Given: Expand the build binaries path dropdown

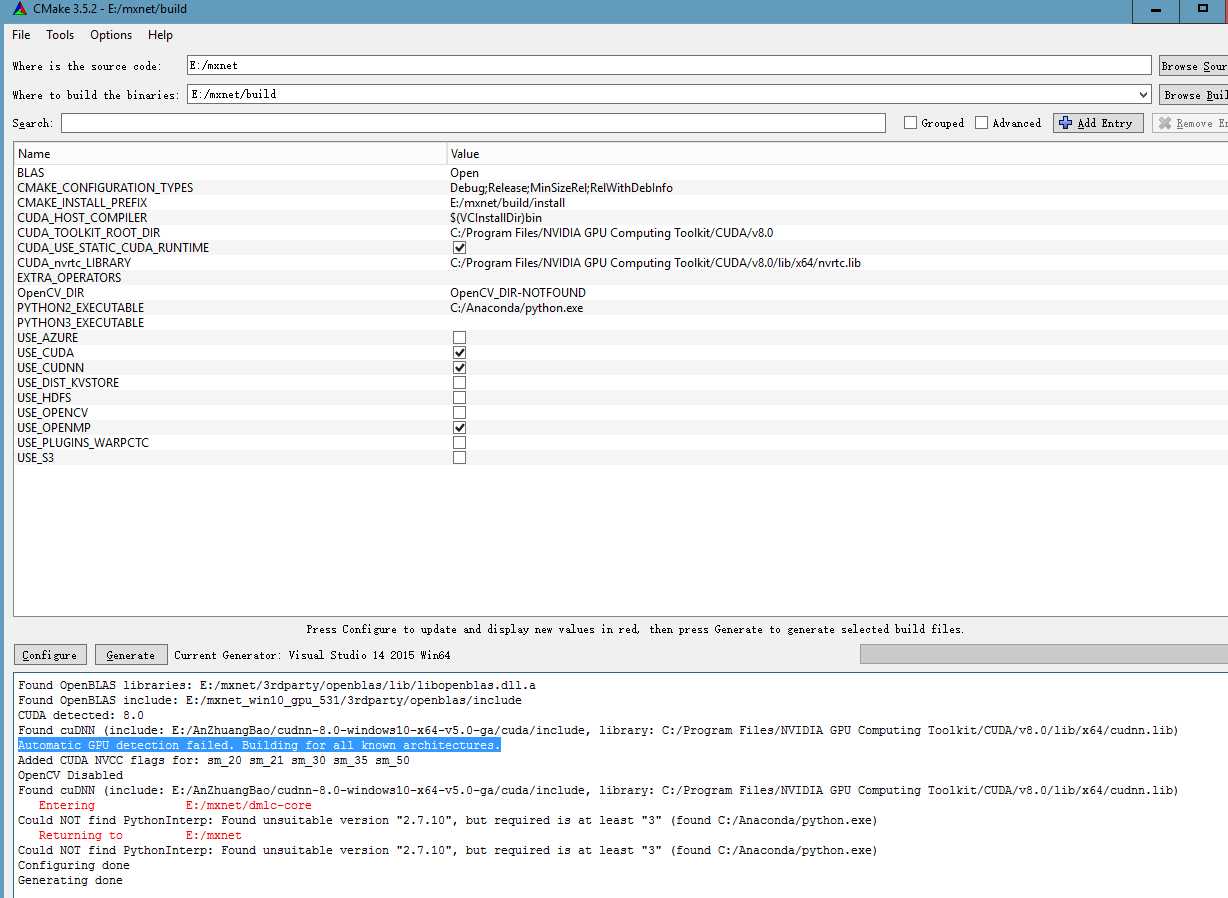Looking at the screenshot, I should [x=1143, y=95].
